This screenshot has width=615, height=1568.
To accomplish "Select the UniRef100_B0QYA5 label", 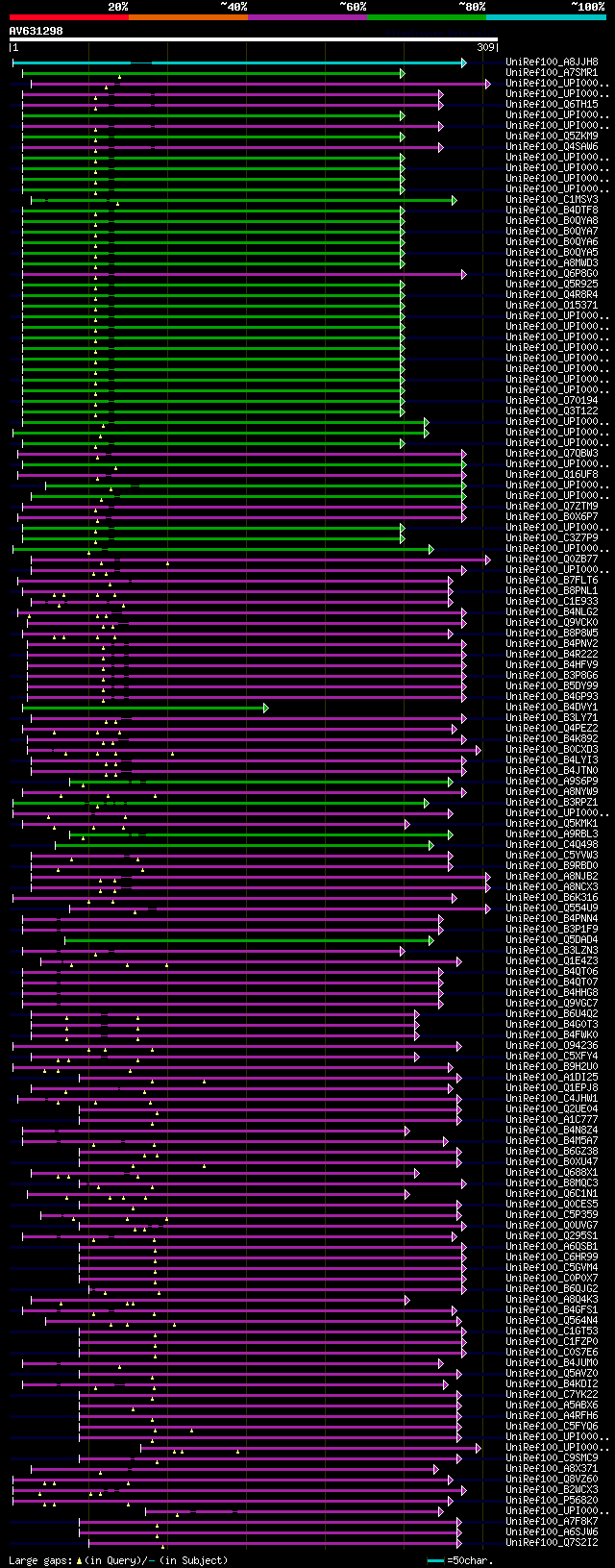I will click(552, 253).
